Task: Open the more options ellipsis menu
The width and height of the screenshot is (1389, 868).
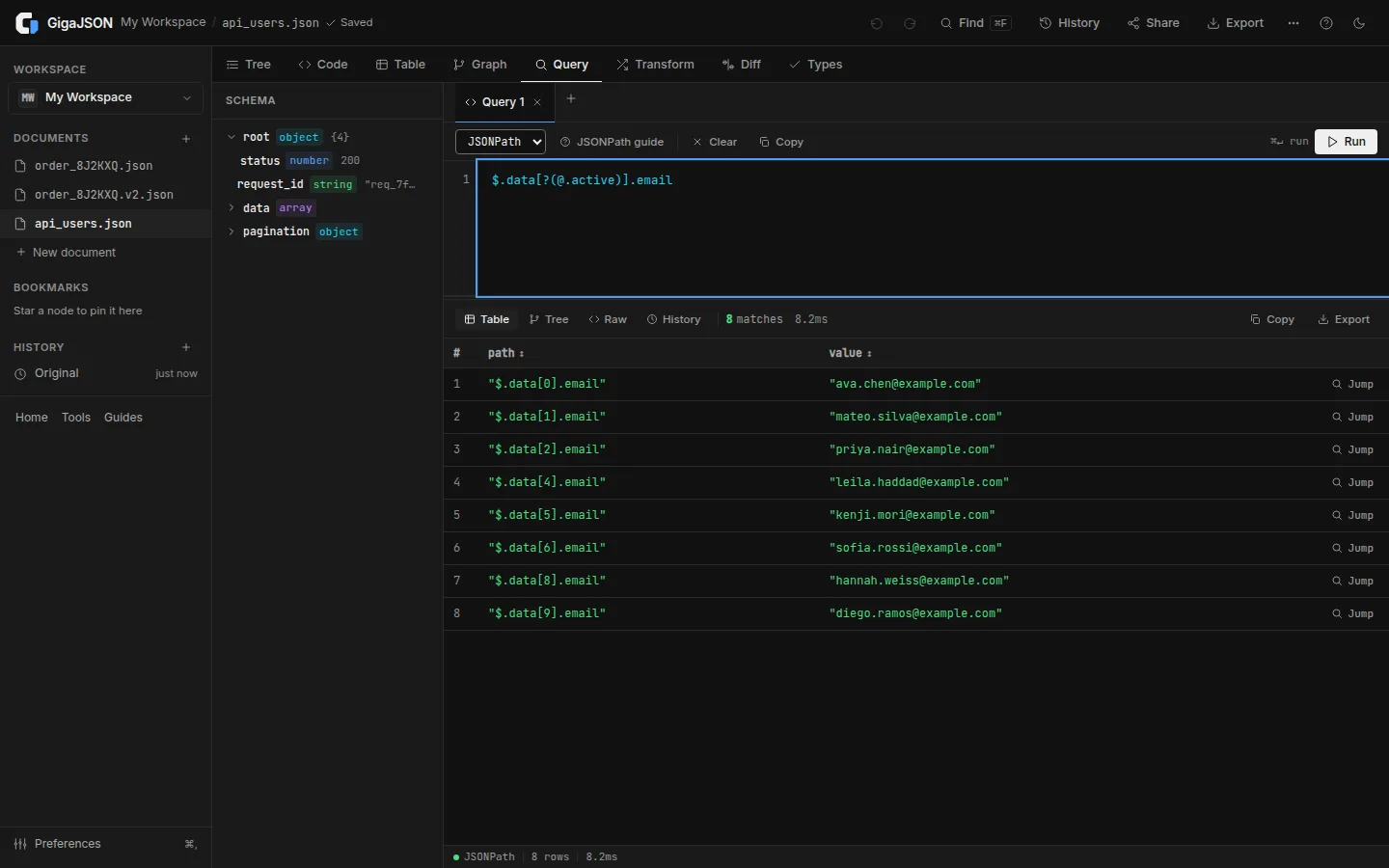Action: click(x=1294, y=23)
